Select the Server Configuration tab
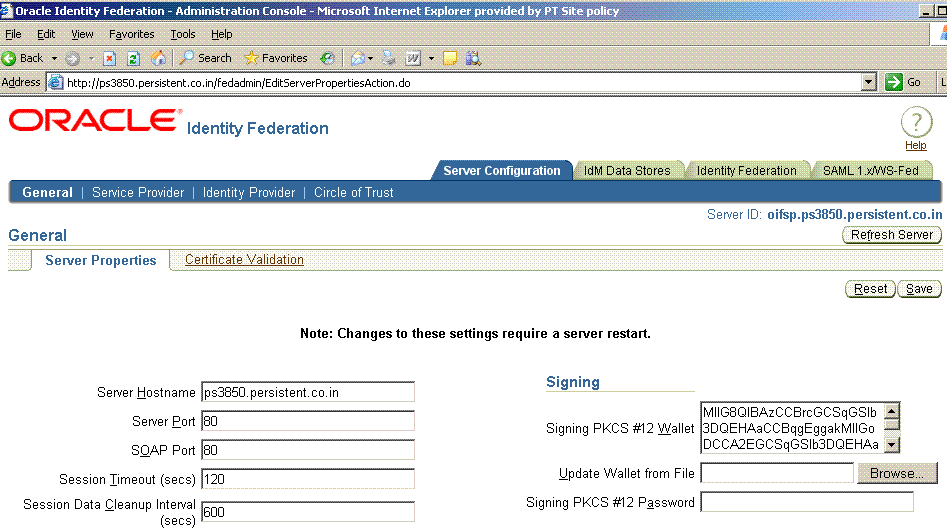This screenshot has width=947, height=532. [501, 171]
